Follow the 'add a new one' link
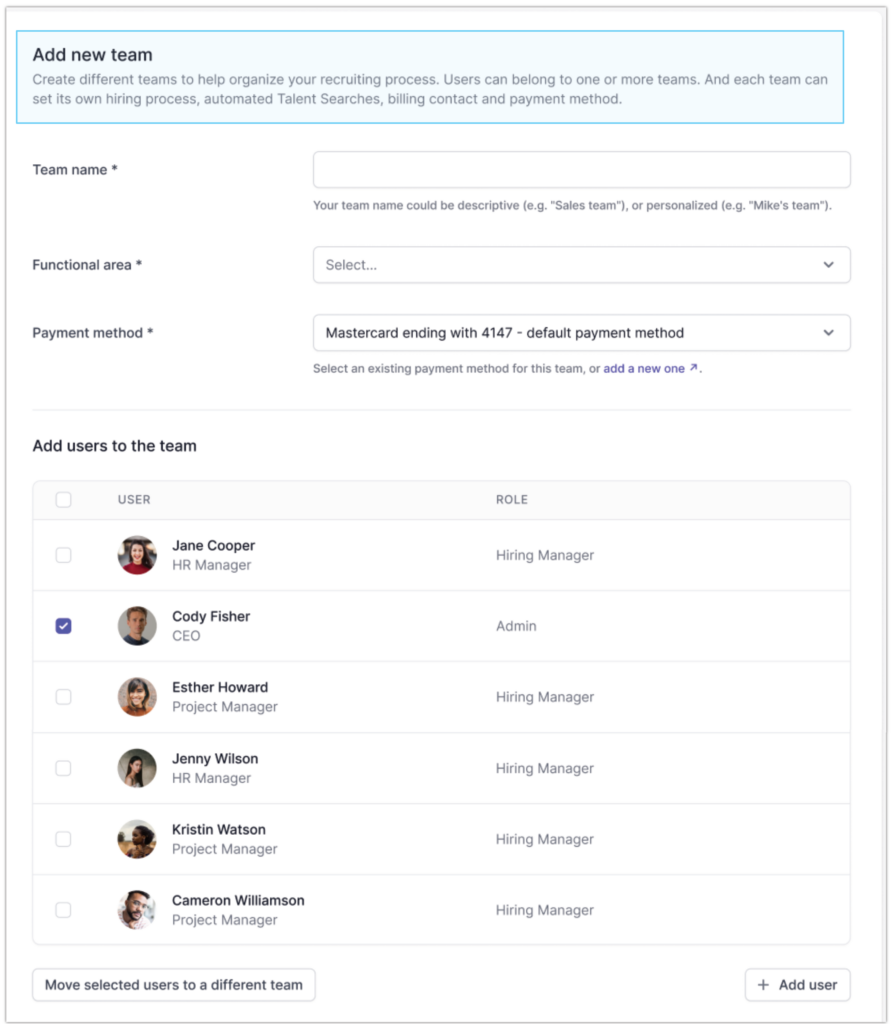Screen dimensions: 893x1024 (644, 369)
